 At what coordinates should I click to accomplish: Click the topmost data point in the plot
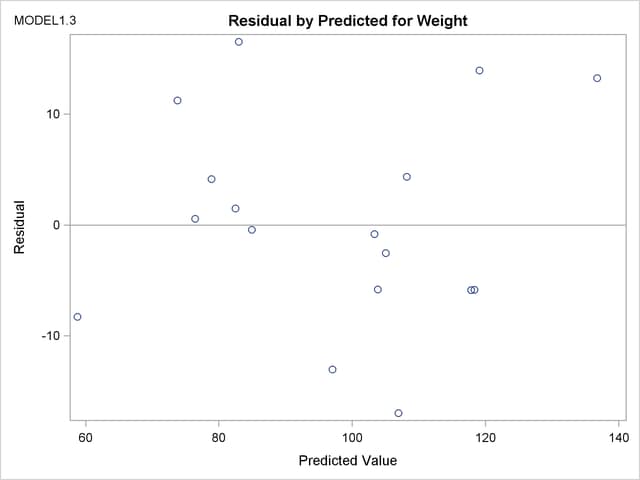[x=239, y=42]
